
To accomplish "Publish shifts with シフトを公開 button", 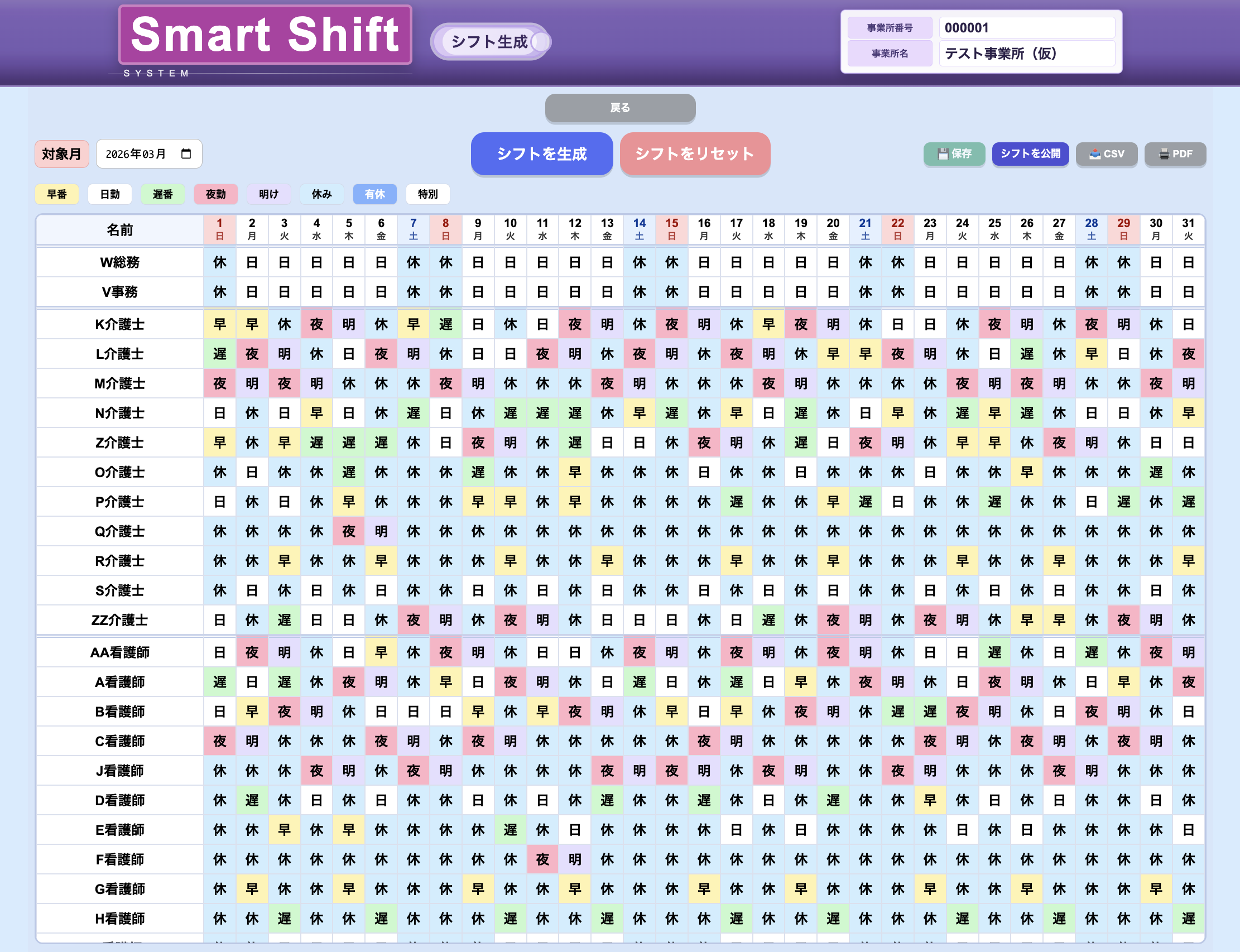I will [1030, 153].
